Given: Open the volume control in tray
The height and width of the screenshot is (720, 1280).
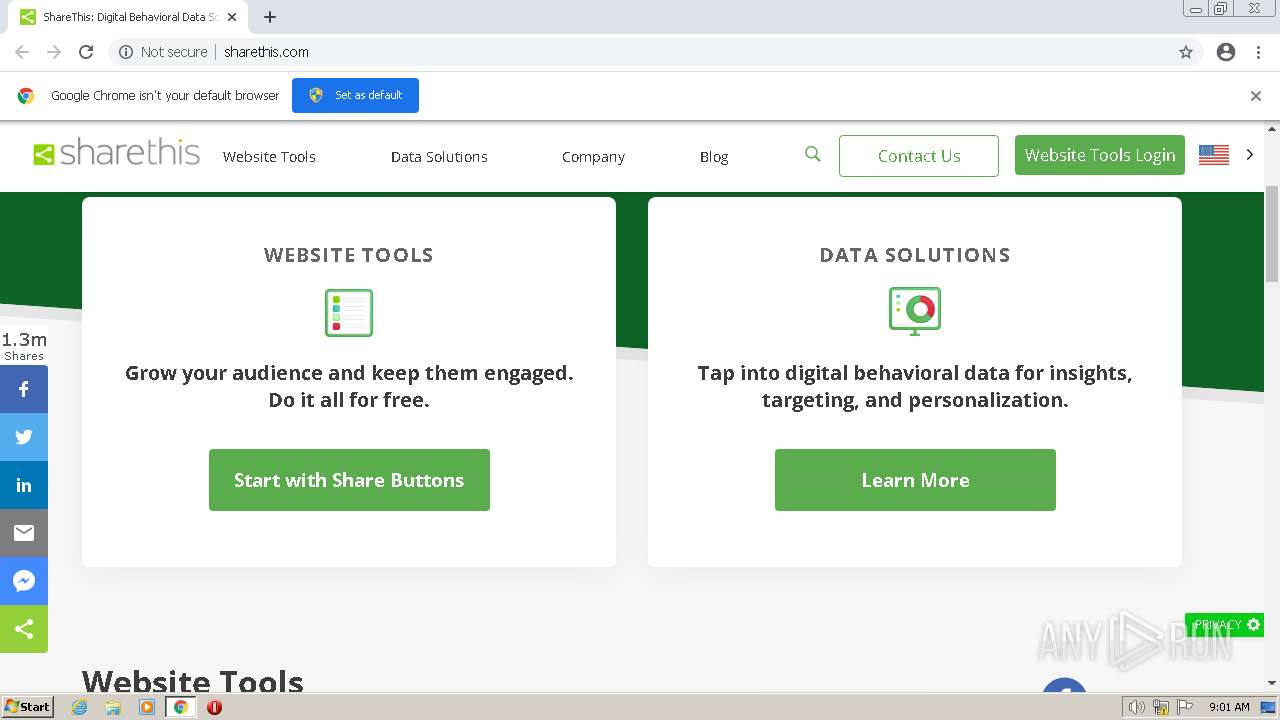Looking at the screenshot, I should click(x=1137, y=707).
